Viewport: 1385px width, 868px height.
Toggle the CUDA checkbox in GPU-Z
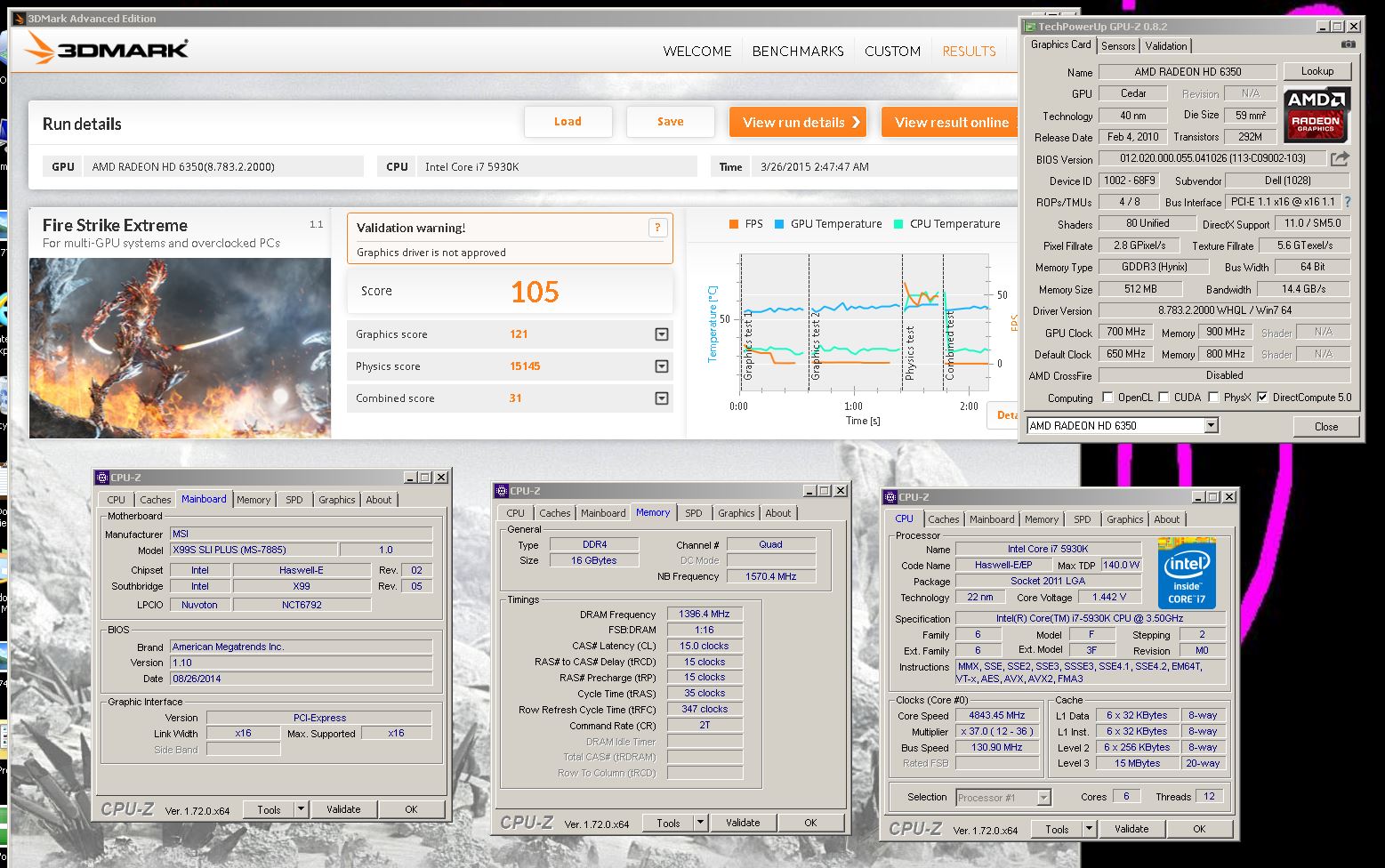pos(1164,398)
